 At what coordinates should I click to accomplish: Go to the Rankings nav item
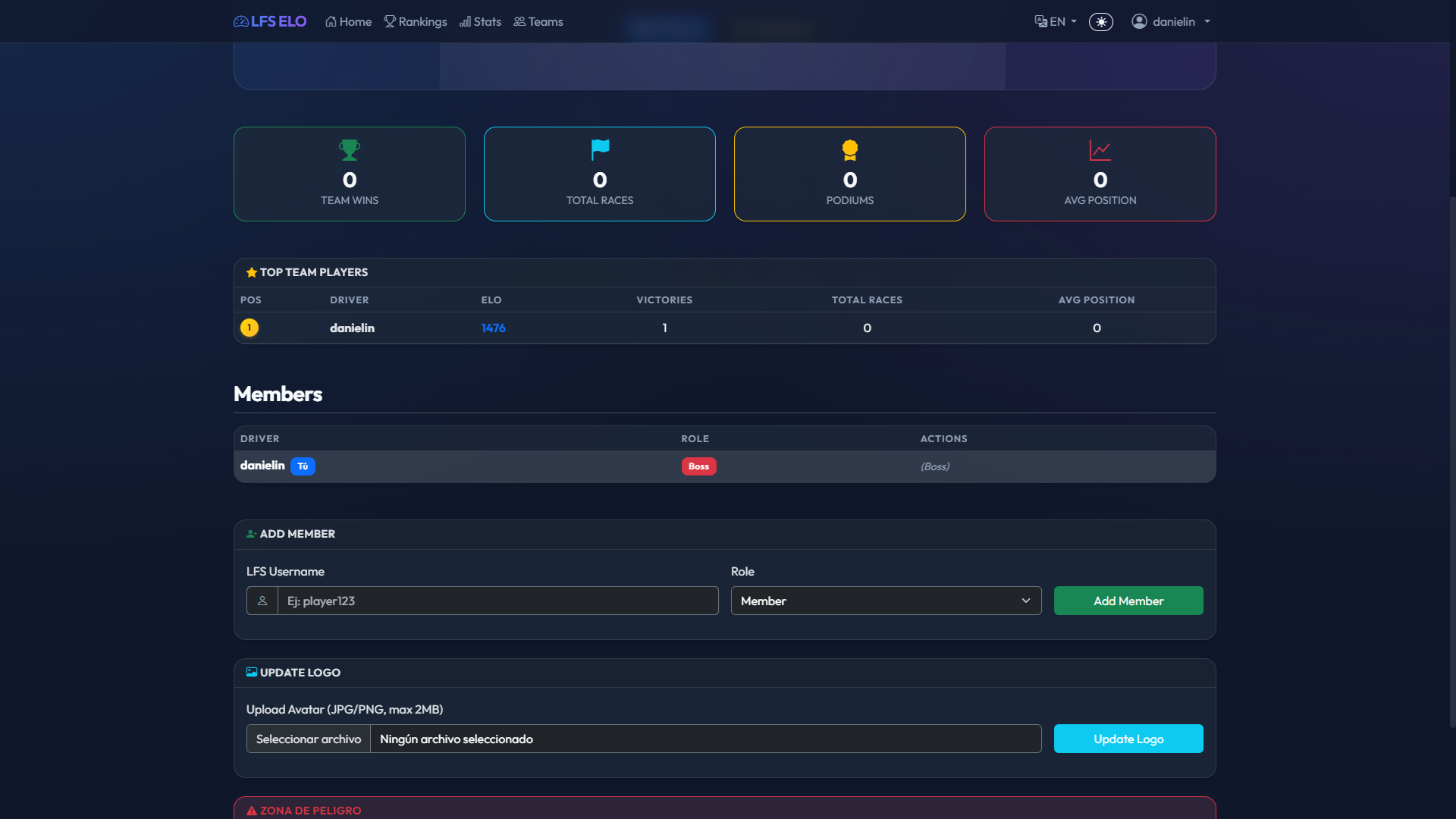[416, 22]
